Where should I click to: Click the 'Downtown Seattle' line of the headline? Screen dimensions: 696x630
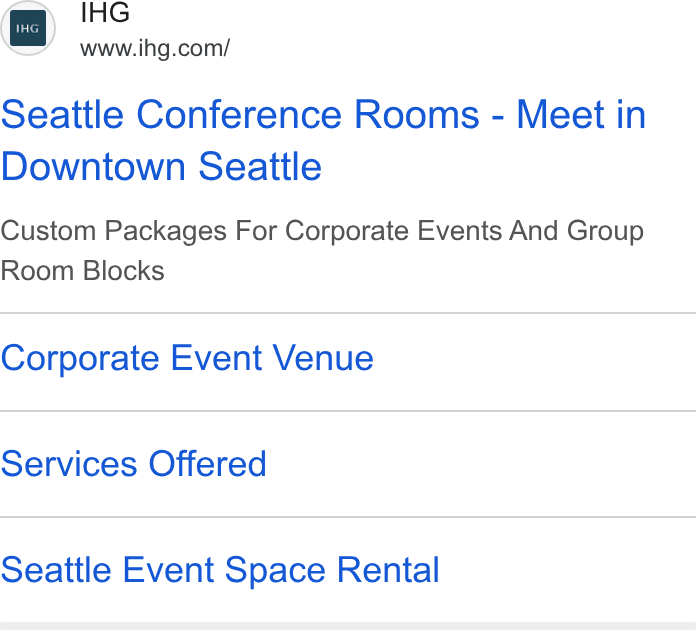pos(162,166)
